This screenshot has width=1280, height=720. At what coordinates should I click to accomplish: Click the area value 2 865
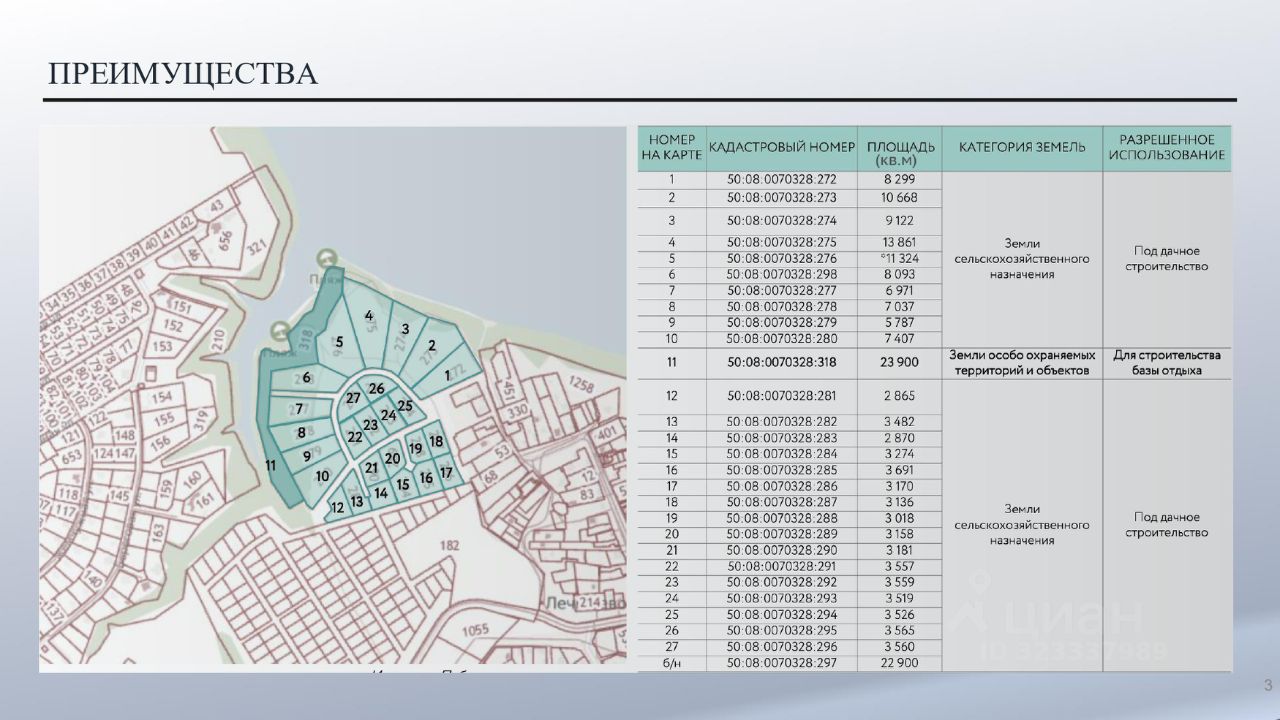click(x=900, y=396)
